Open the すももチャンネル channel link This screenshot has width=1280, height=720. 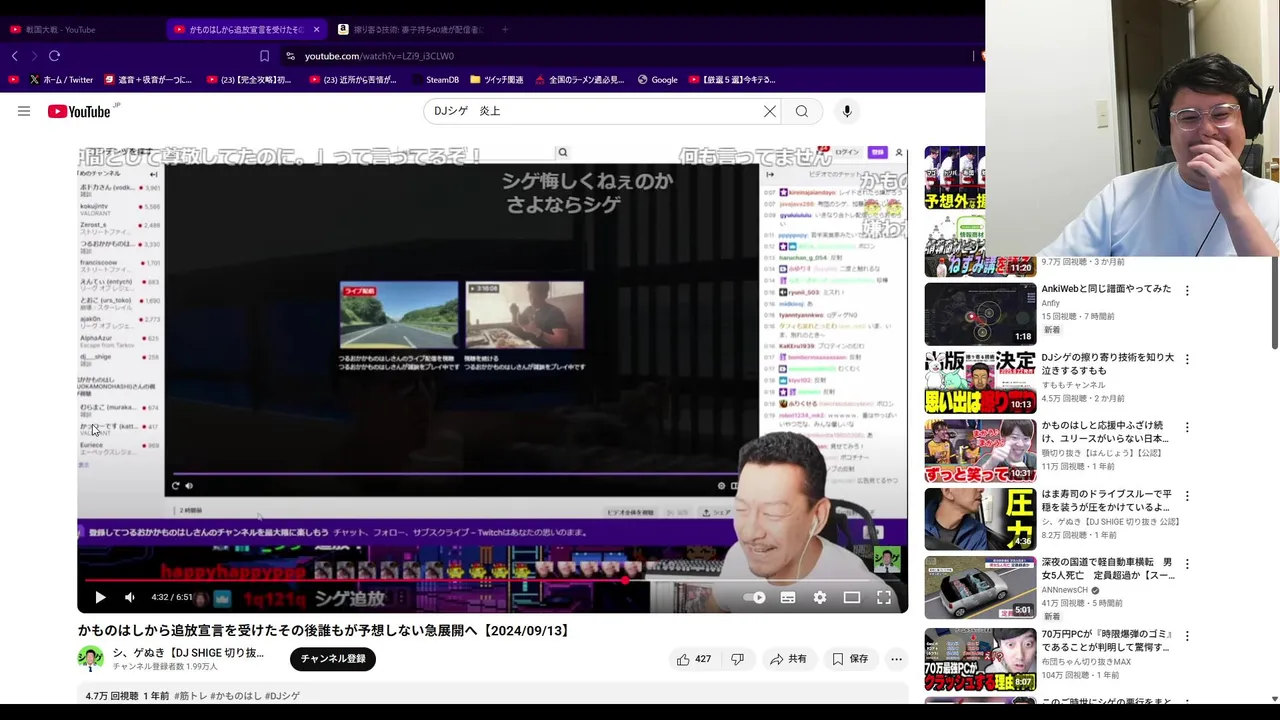(1073, 385)
